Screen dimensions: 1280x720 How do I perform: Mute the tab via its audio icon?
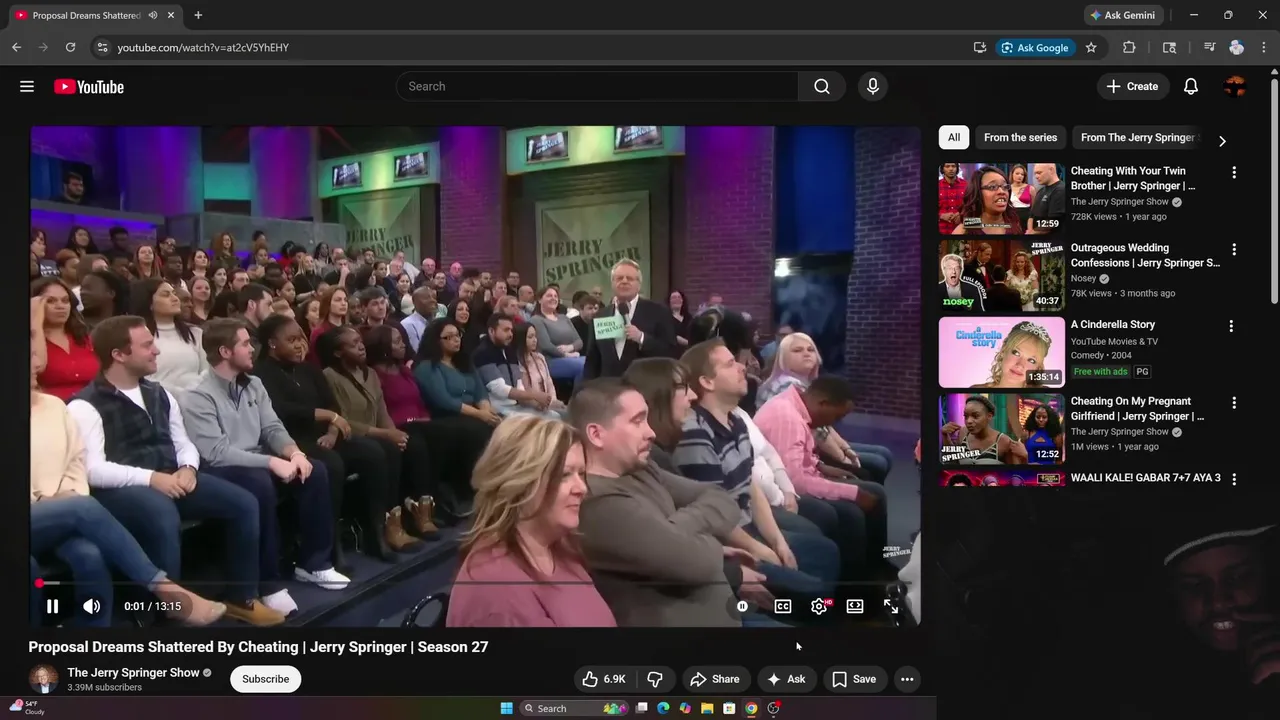153,15
